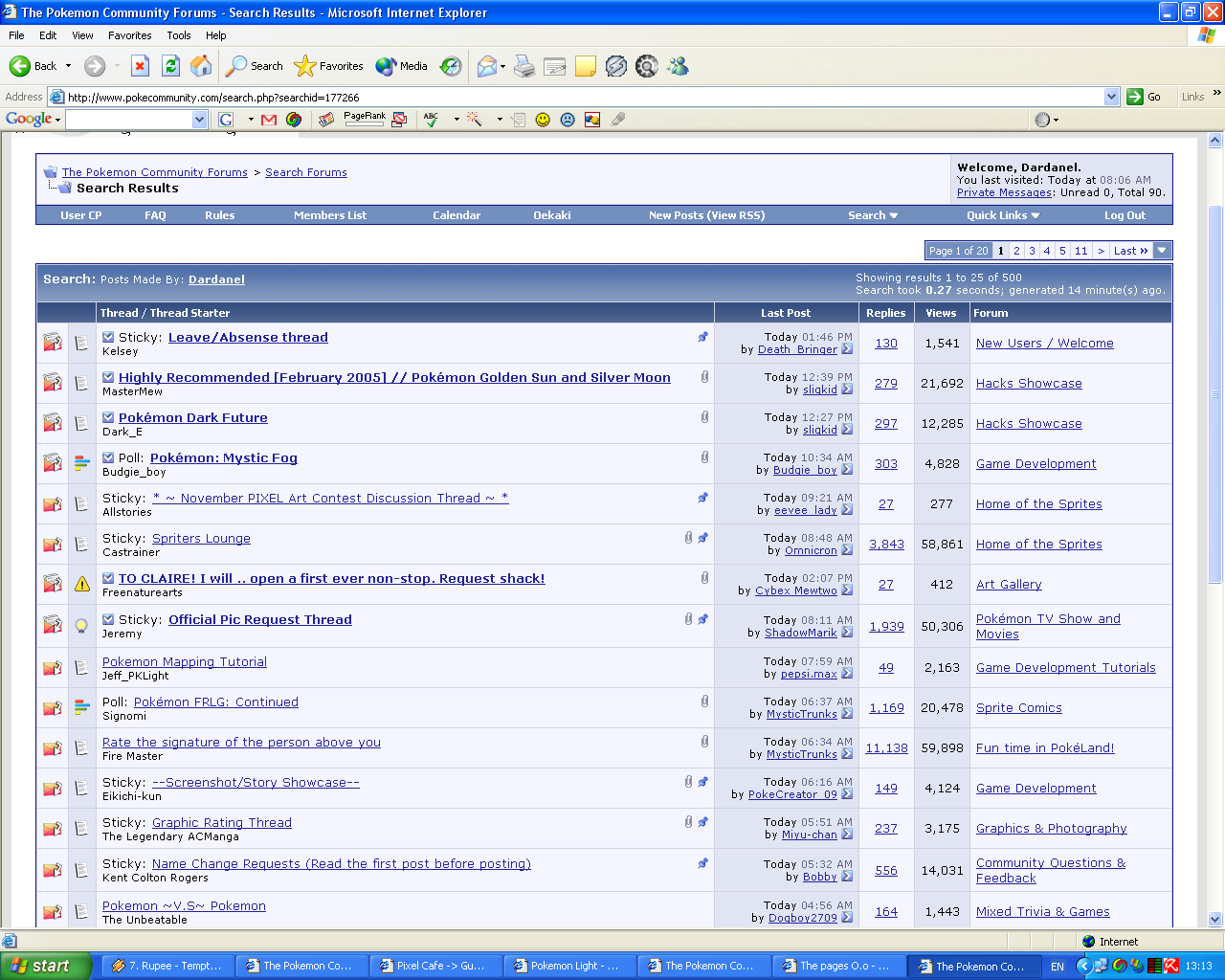Switch to 7. Rupee - Tempt taskbar item
The width and height of the screenshot is (1225, 980).
pyautogui.click(x=167, y=966)
